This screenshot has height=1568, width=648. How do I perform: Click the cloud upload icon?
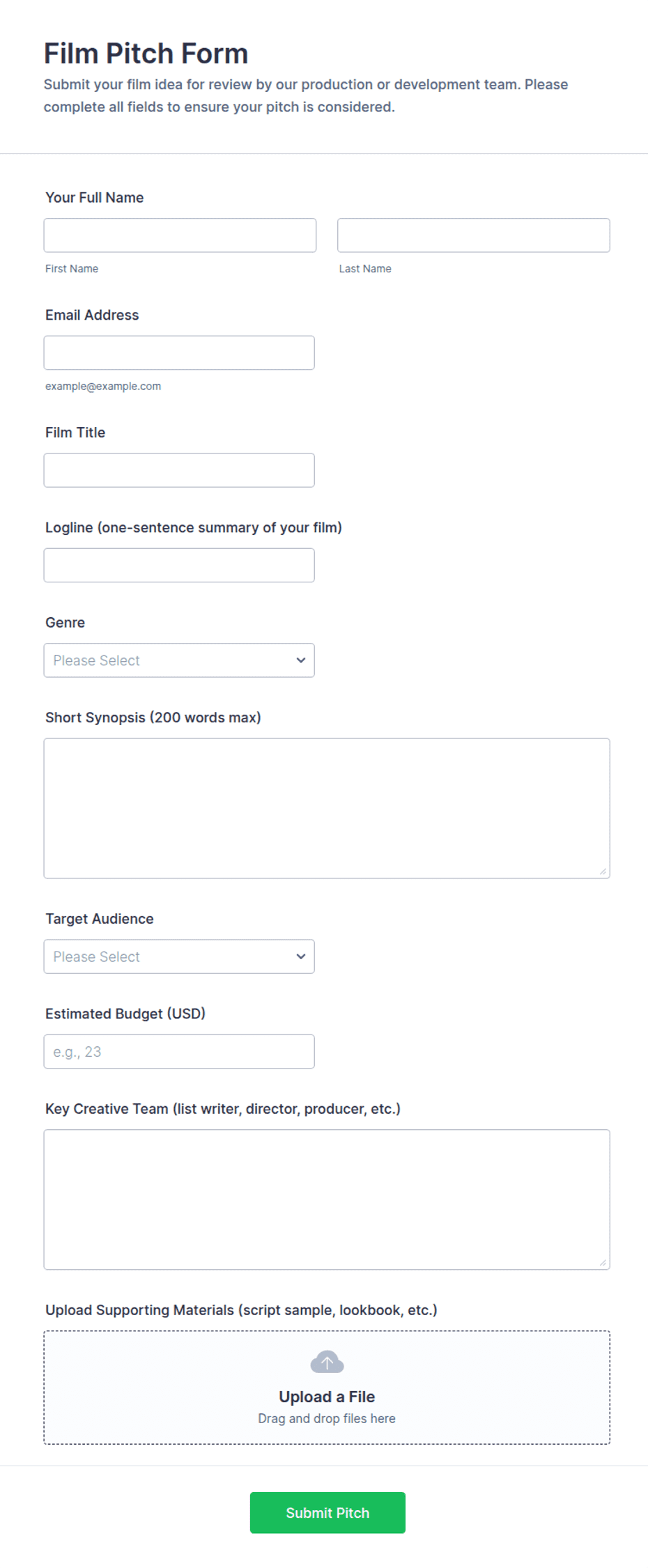(327, 1362)
